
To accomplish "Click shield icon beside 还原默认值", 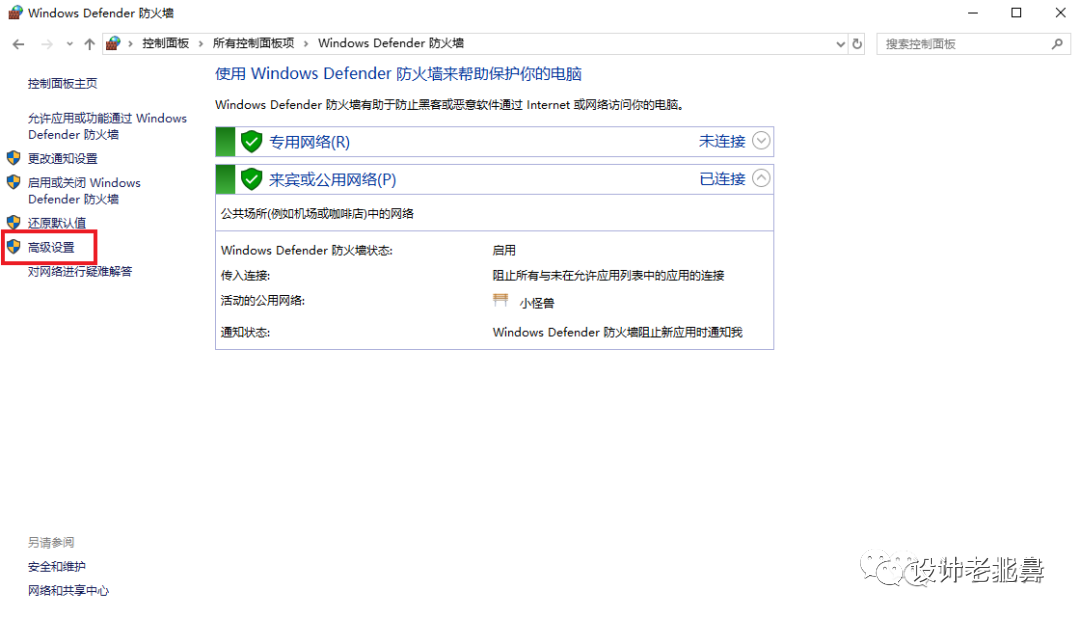I will pos(14,223).
